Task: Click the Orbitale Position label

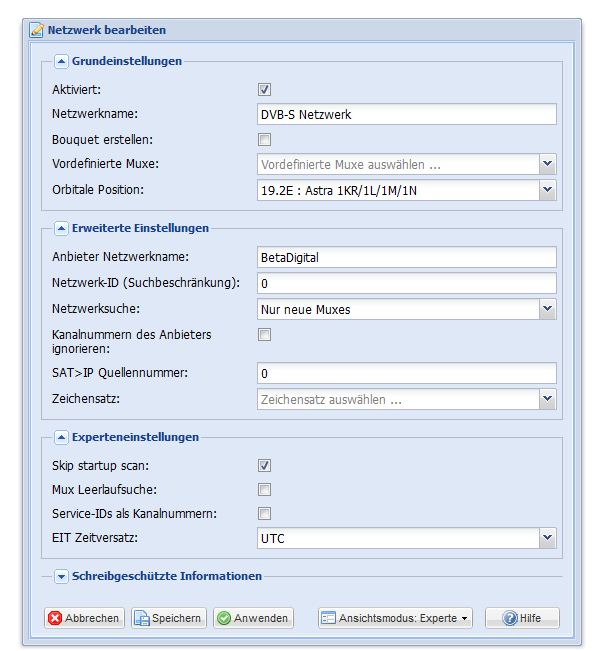Action: pyautogui.click(x=98, y=190)
